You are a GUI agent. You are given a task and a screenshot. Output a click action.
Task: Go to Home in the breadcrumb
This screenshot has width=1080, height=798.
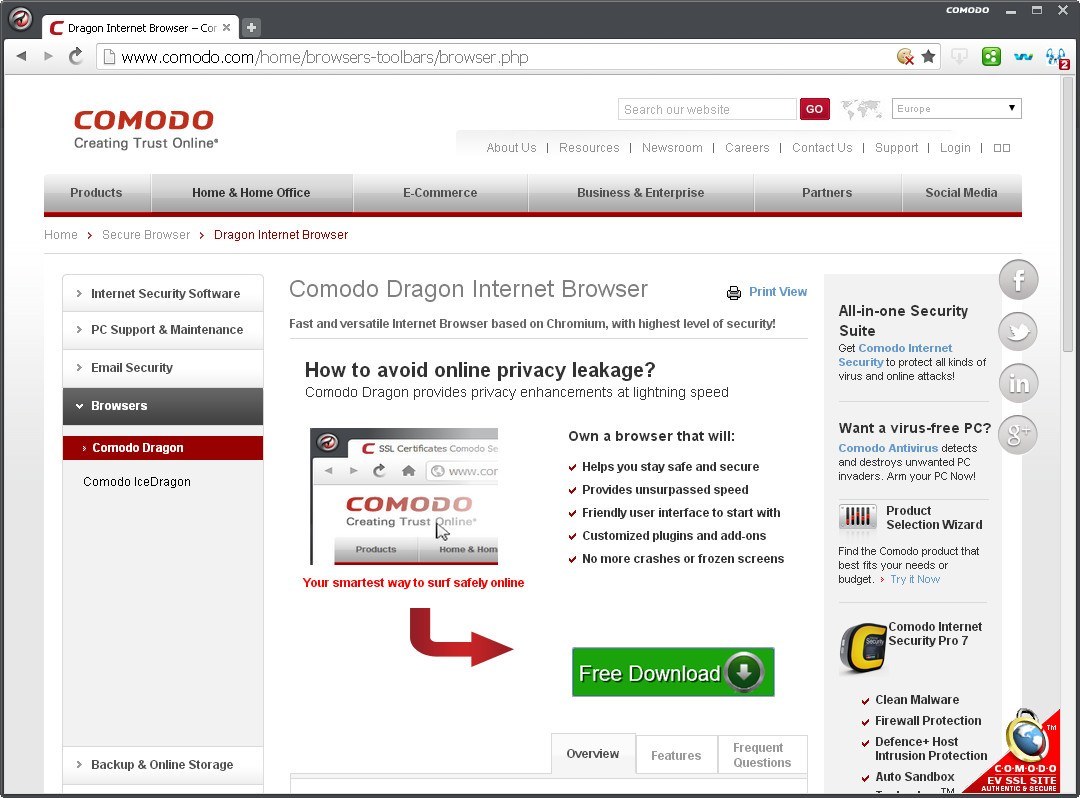pyautogui.click(x=61, y=235)
